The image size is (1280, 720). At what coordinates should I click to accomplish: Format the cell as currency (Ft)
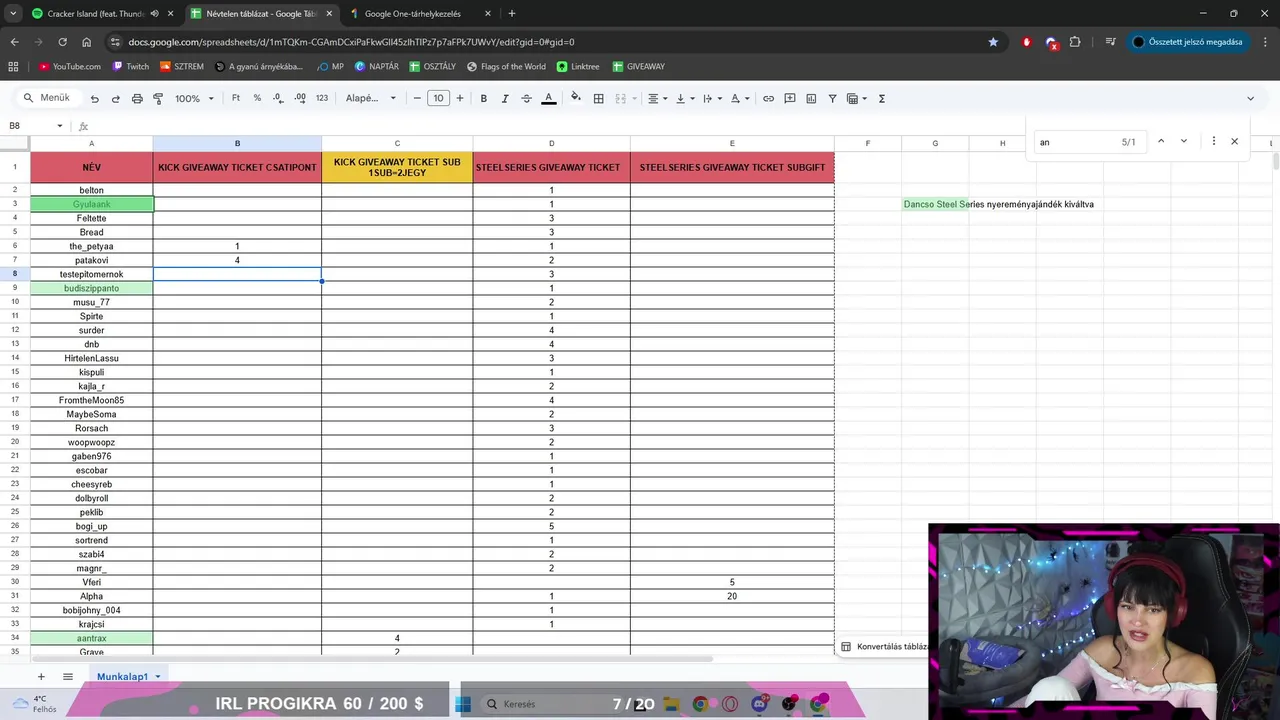click(x=236, y=98)
